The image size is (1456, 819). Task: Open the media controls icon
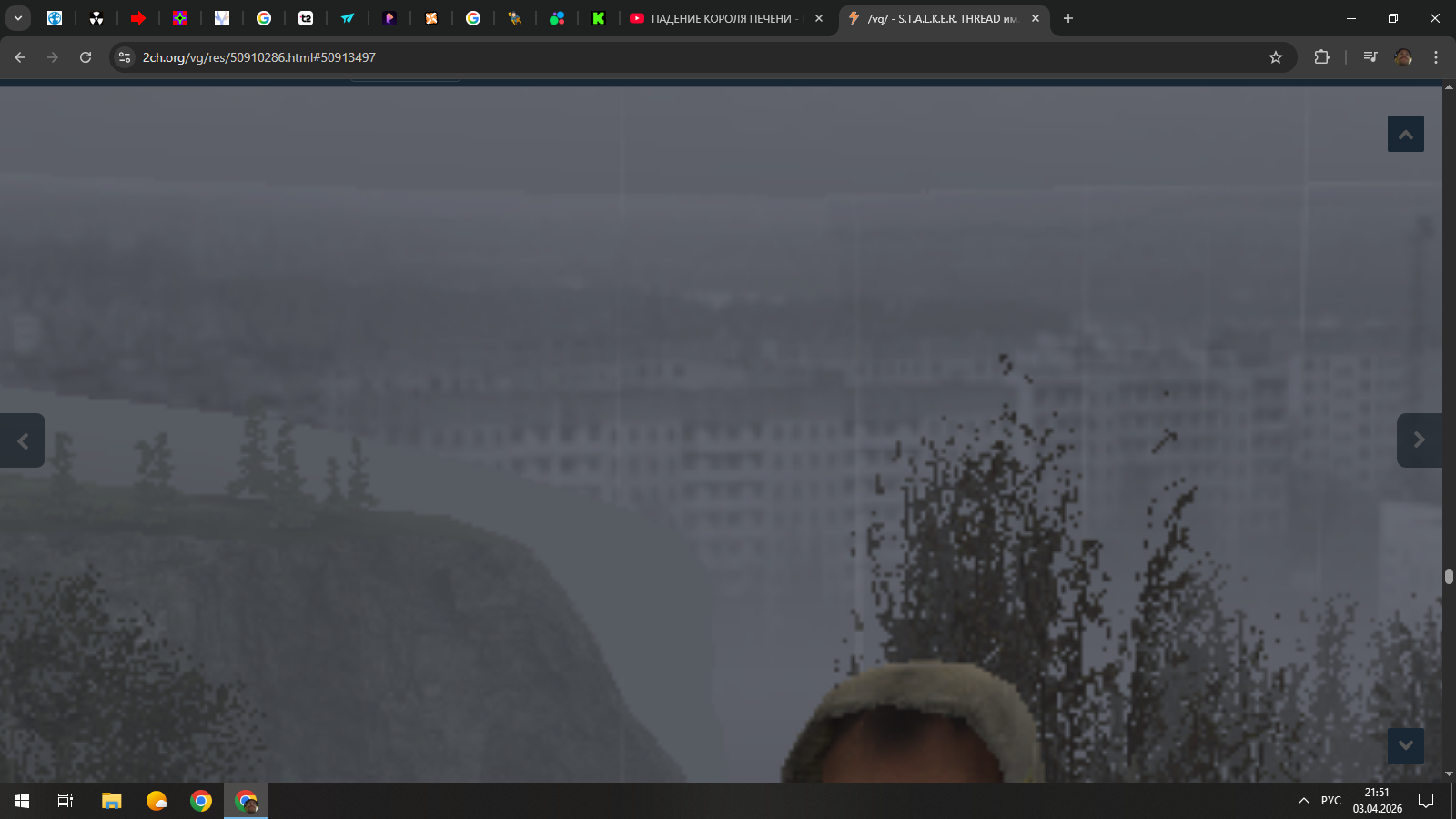(1370, 57)
